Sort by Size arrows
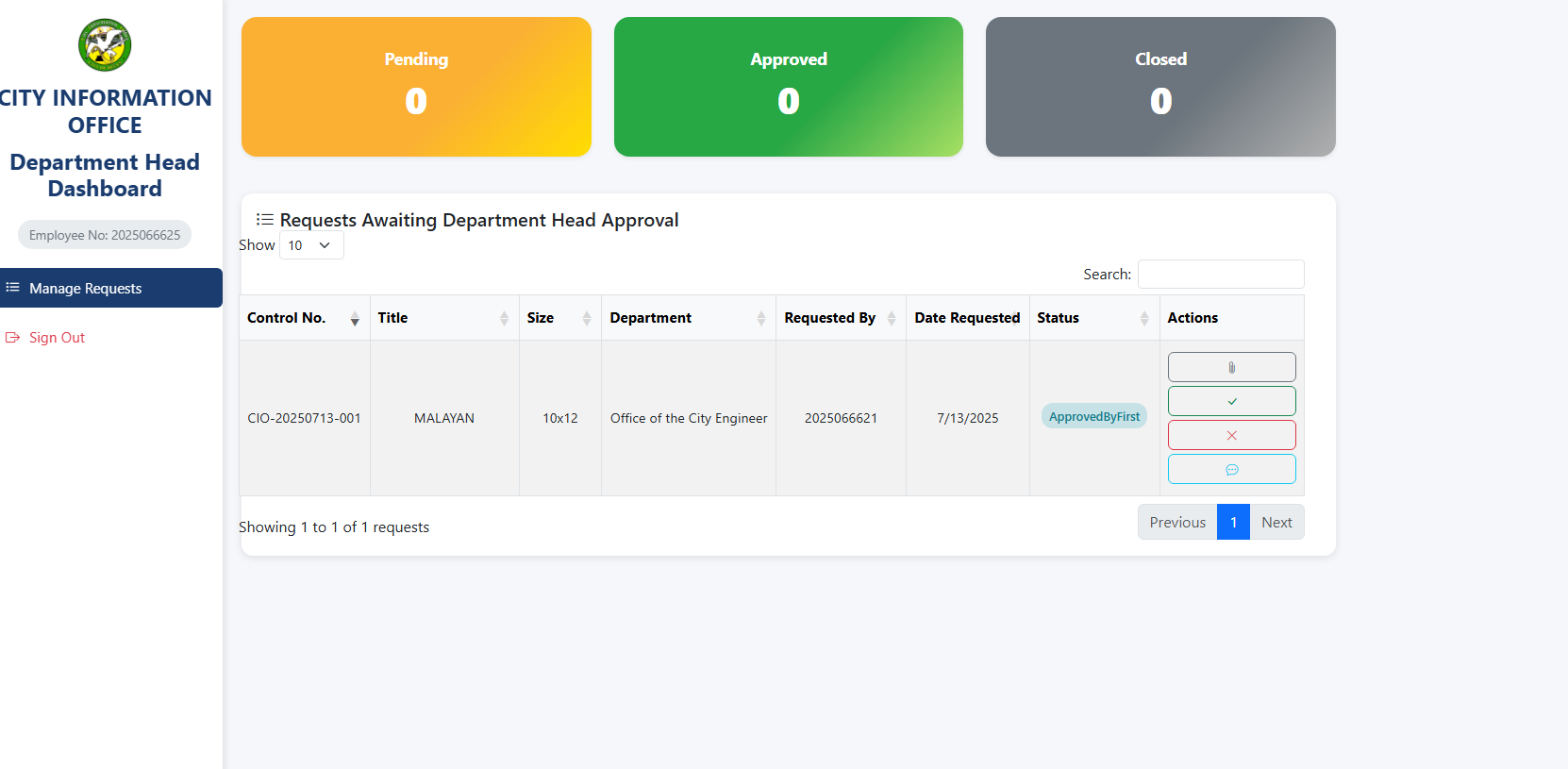Screen dimensions: 1568x769 [x=587, y=319]
